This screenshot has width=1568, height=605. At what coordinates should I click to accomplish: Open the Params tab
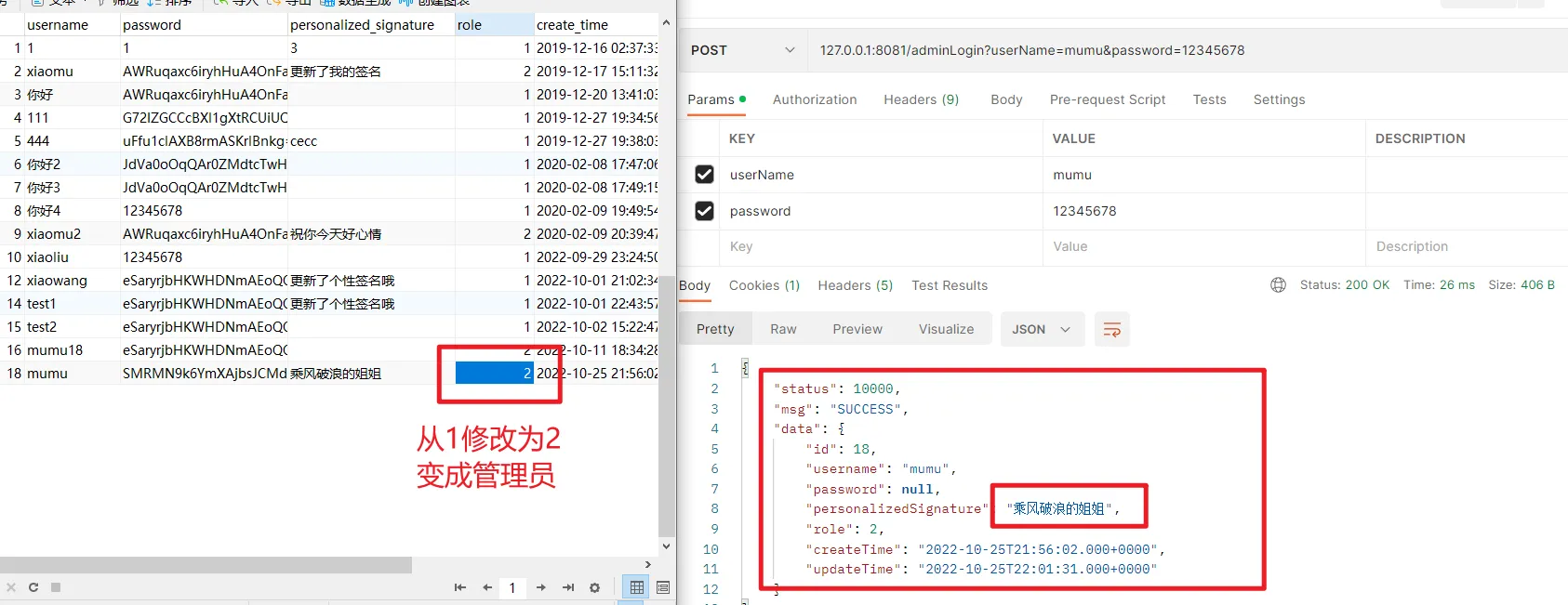point(716,99)
